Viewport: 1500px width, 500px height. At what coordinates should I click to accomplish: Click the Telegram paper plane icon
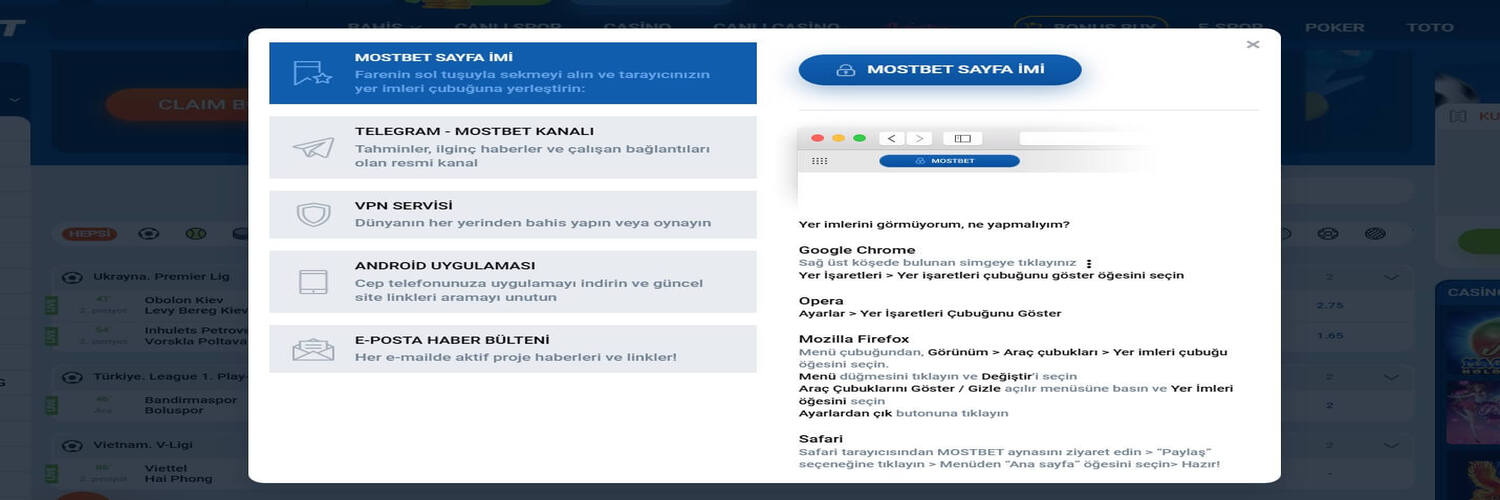tap(313, 147)
